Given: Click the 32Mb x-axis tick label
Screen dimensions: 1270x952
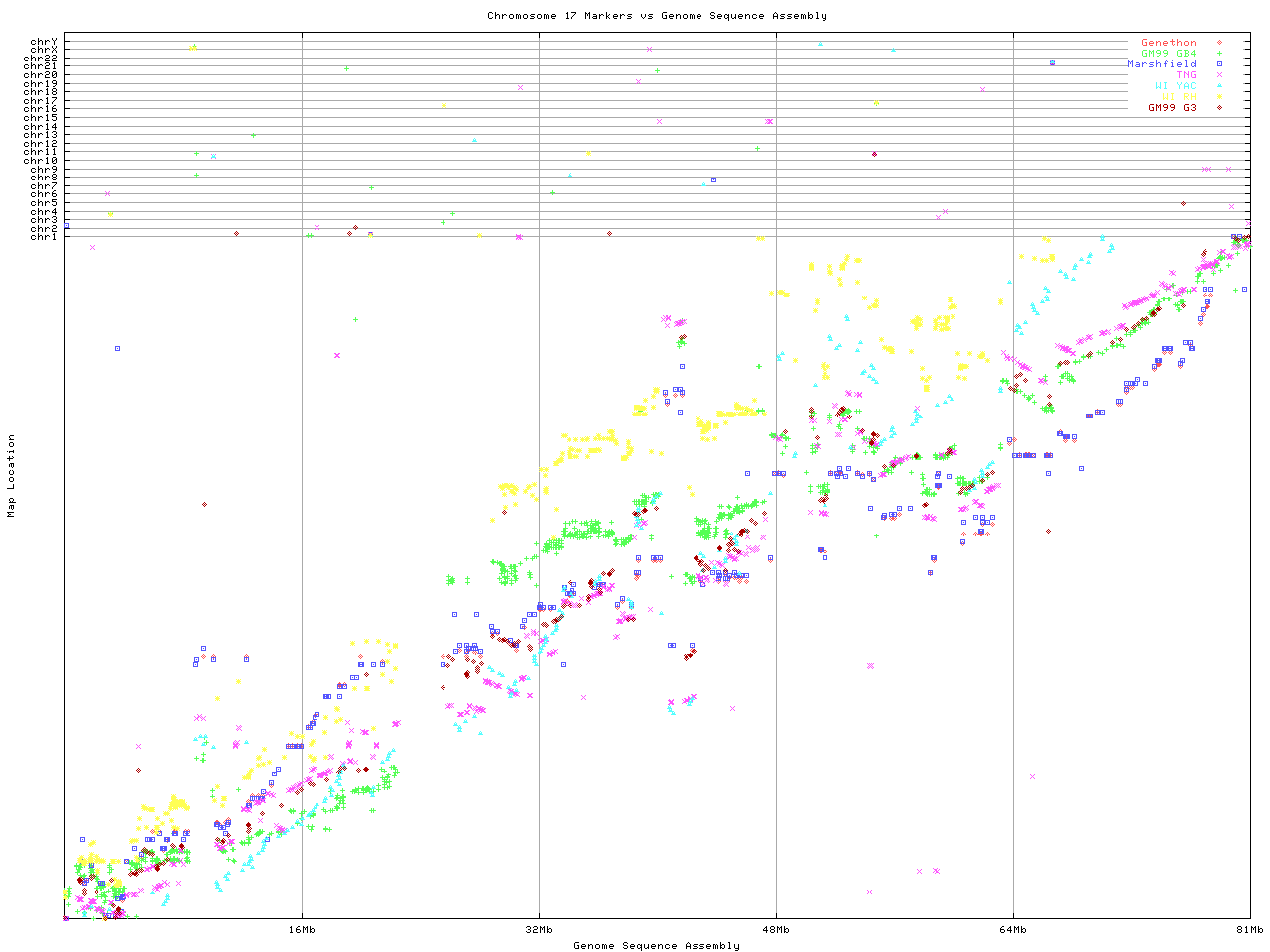Looking at the screenshot, I should tap(539, 930).
